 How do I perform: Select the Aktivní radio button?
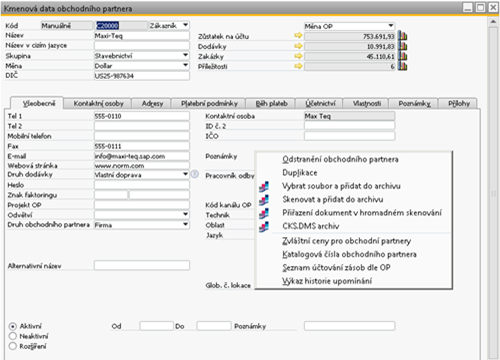pos(13,326)
